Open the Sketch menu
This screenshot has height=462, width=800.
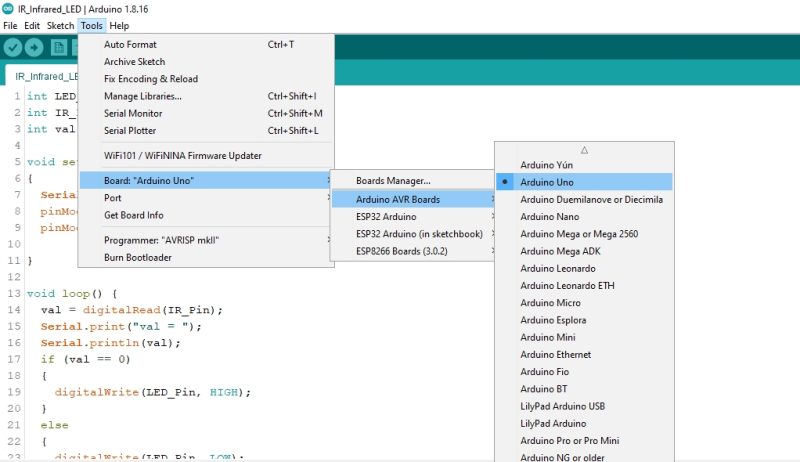click(x=60, y=25)
